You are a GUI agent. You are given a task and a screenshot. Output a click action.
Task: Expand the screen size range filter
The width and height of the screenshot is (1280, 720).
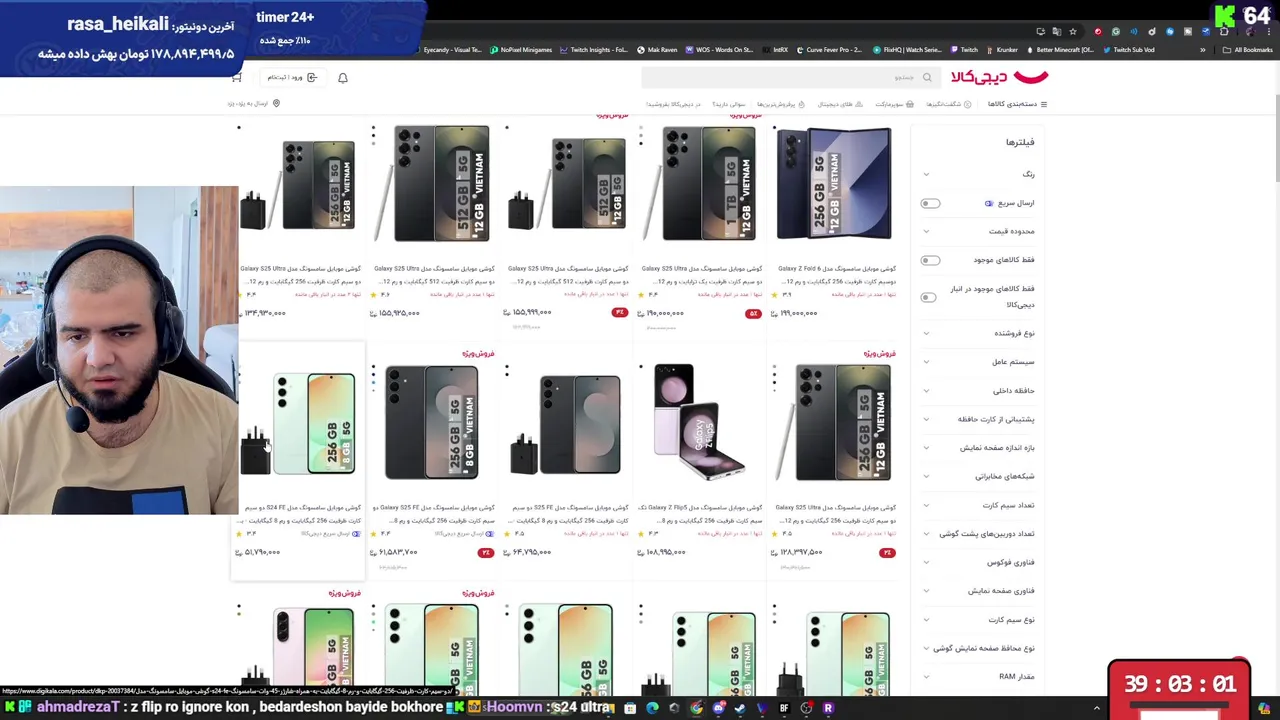tap(980, 447)
